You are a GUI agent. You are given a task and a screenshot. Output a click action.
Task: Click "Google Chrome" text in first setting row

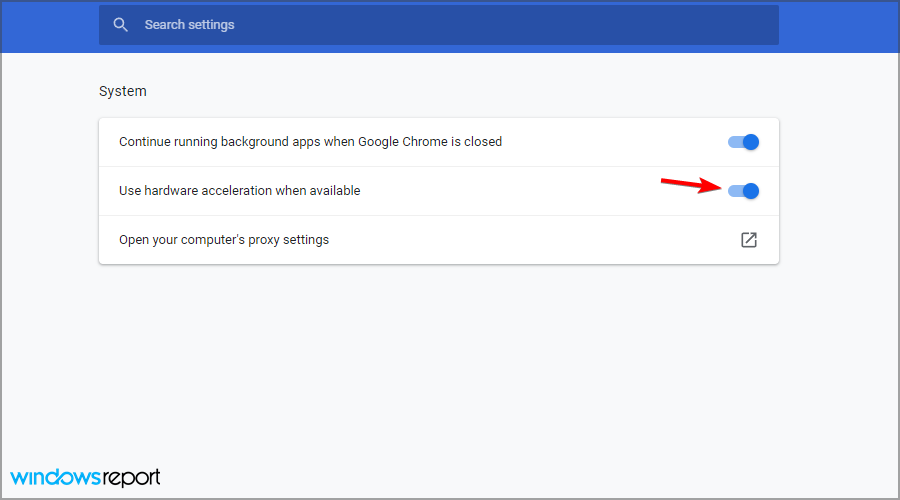(402, 142)
